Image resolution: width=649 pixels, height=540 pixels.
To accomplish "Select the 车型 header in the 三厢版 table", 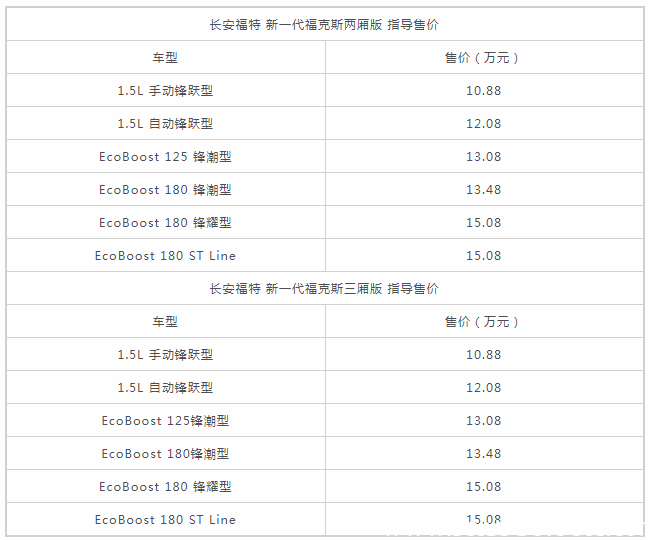I will point(165,321).
